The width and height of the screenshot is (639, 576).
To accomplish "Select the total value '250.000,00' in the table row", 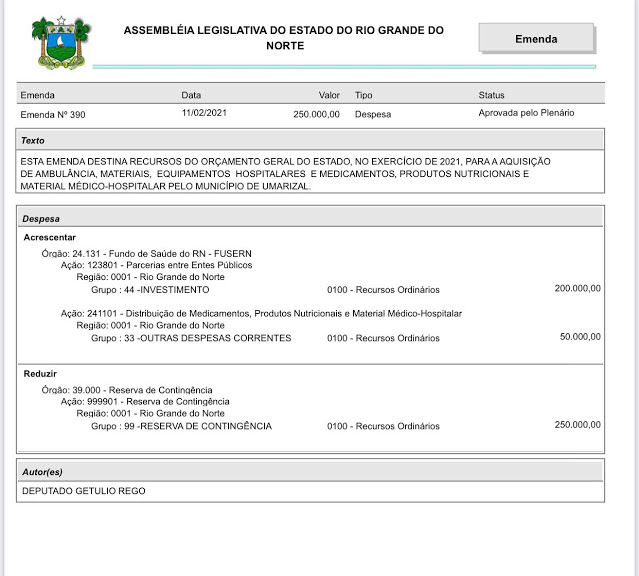I will (317, 114).
